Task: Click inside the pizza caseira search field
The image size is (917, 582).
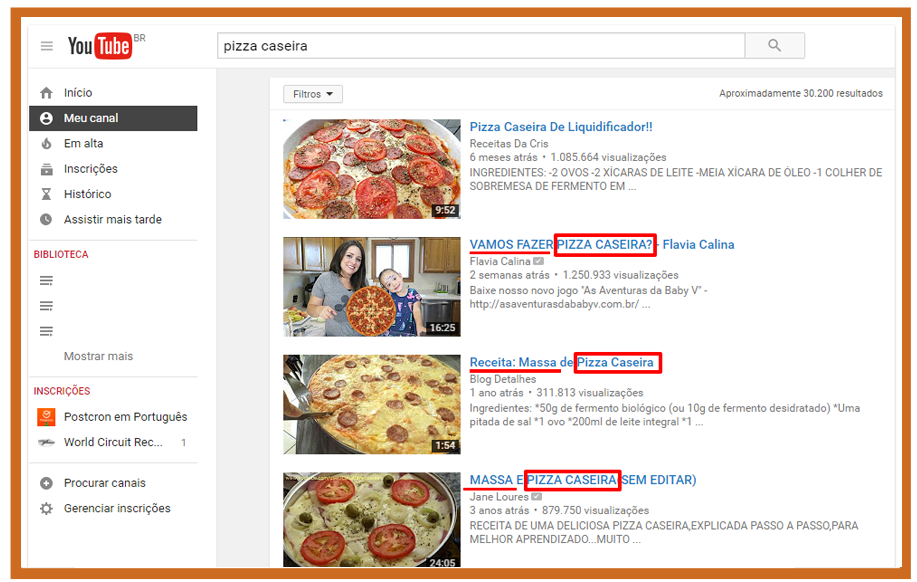Action: tap(480, 46)
